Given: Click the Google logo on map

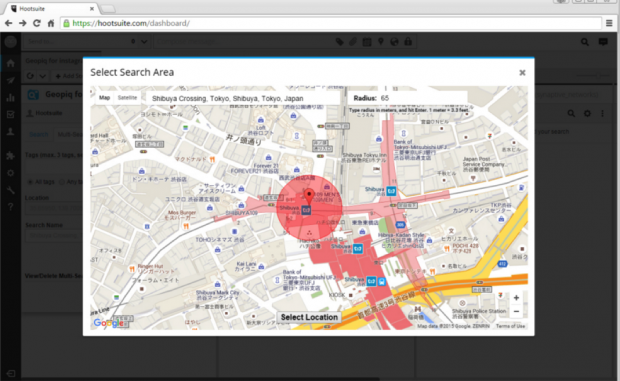Looking at the screenshot, I should coord(109,323).
